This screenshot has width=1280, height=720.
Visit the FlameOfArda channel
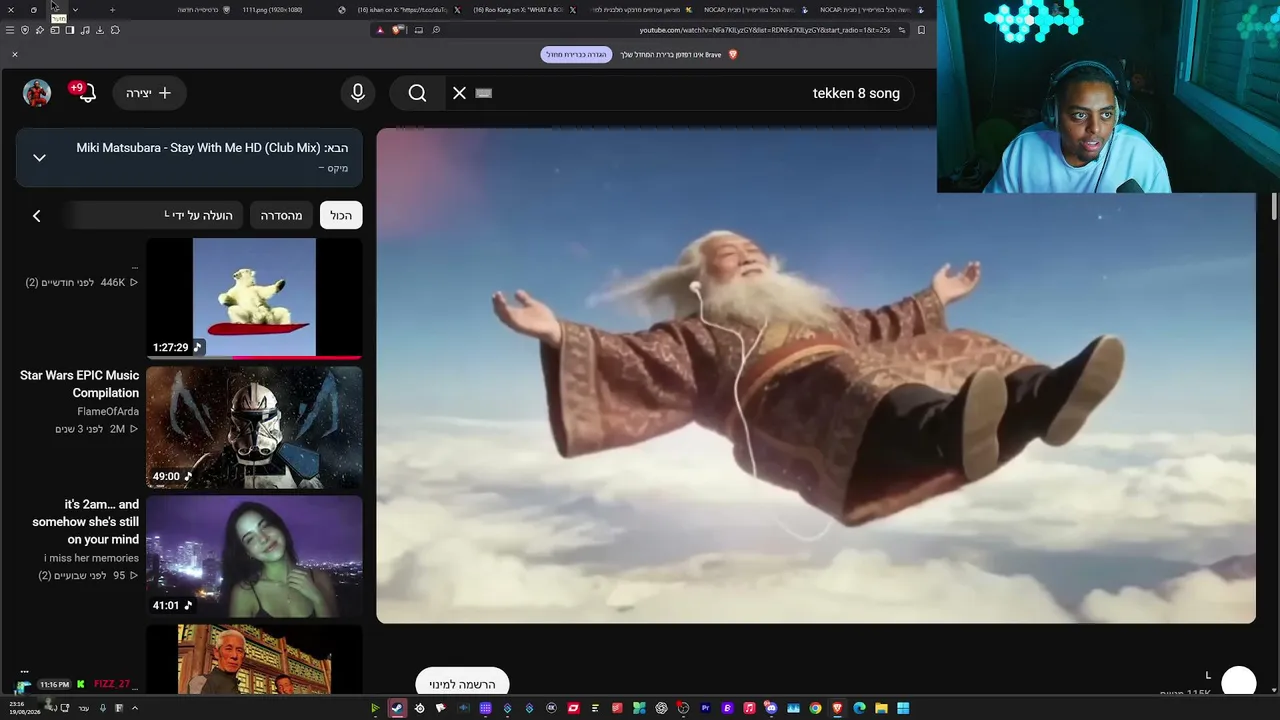(108, 411)
